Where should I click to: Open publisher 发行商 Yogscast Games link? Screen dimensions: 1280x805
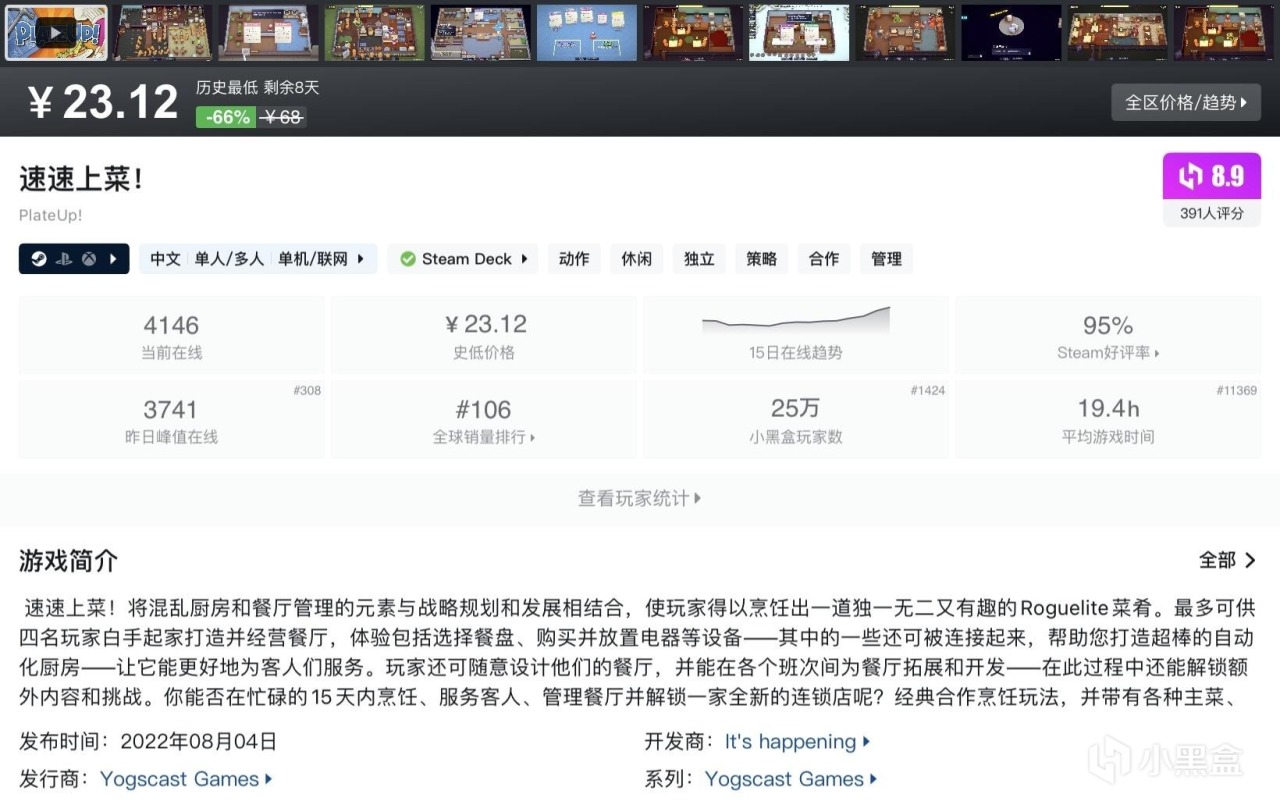186,779
